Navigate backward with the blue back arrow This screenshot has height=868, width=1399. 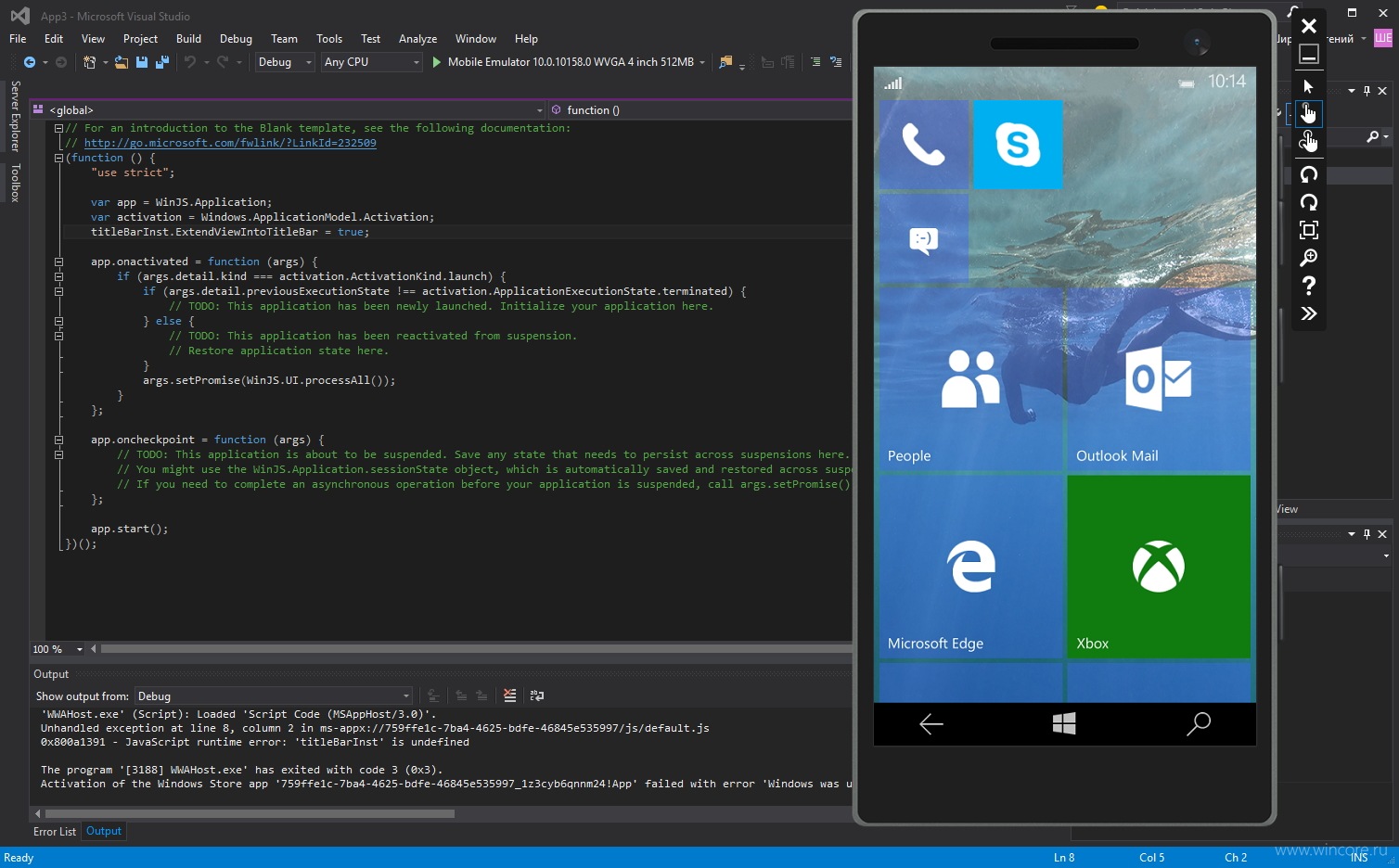pyautogui.click(x=30, y=62)
